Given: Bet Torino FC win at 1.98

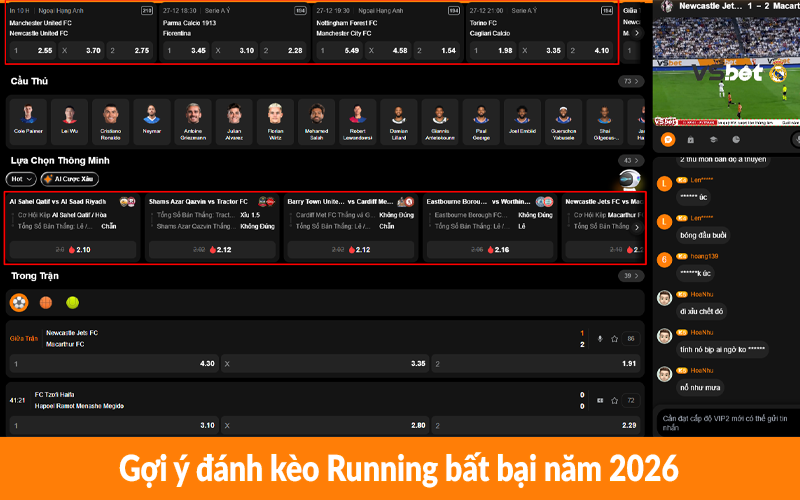Looking at the screenshot, I should point(493,51).
